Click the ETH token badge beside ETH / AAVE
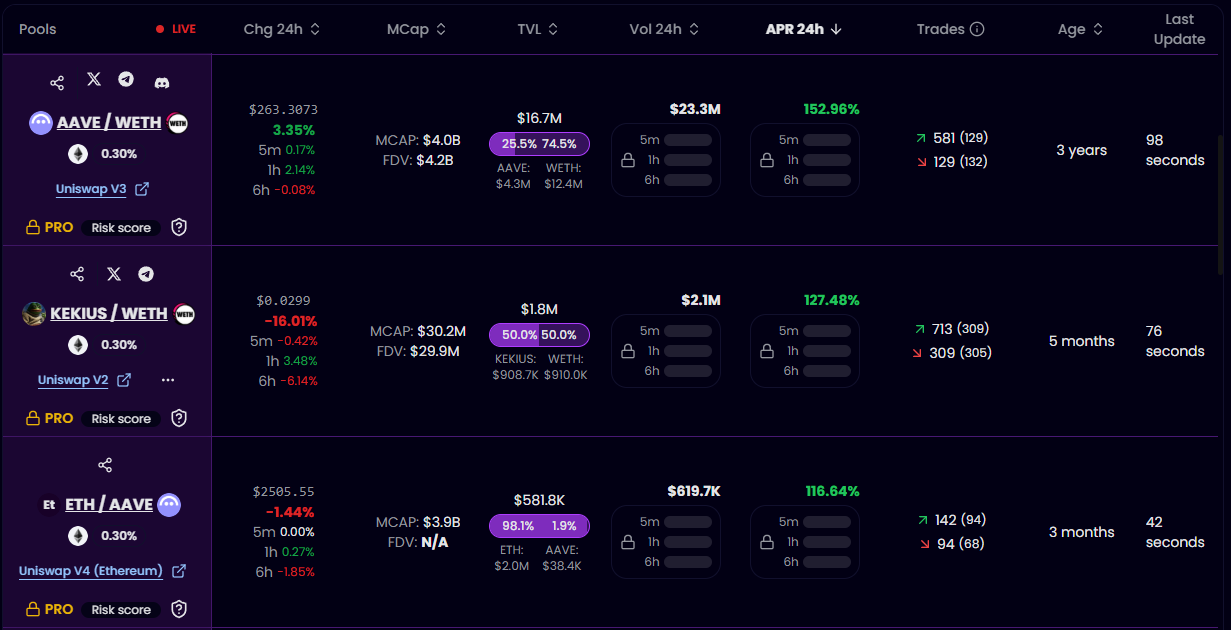 click(x=48, y=505)
